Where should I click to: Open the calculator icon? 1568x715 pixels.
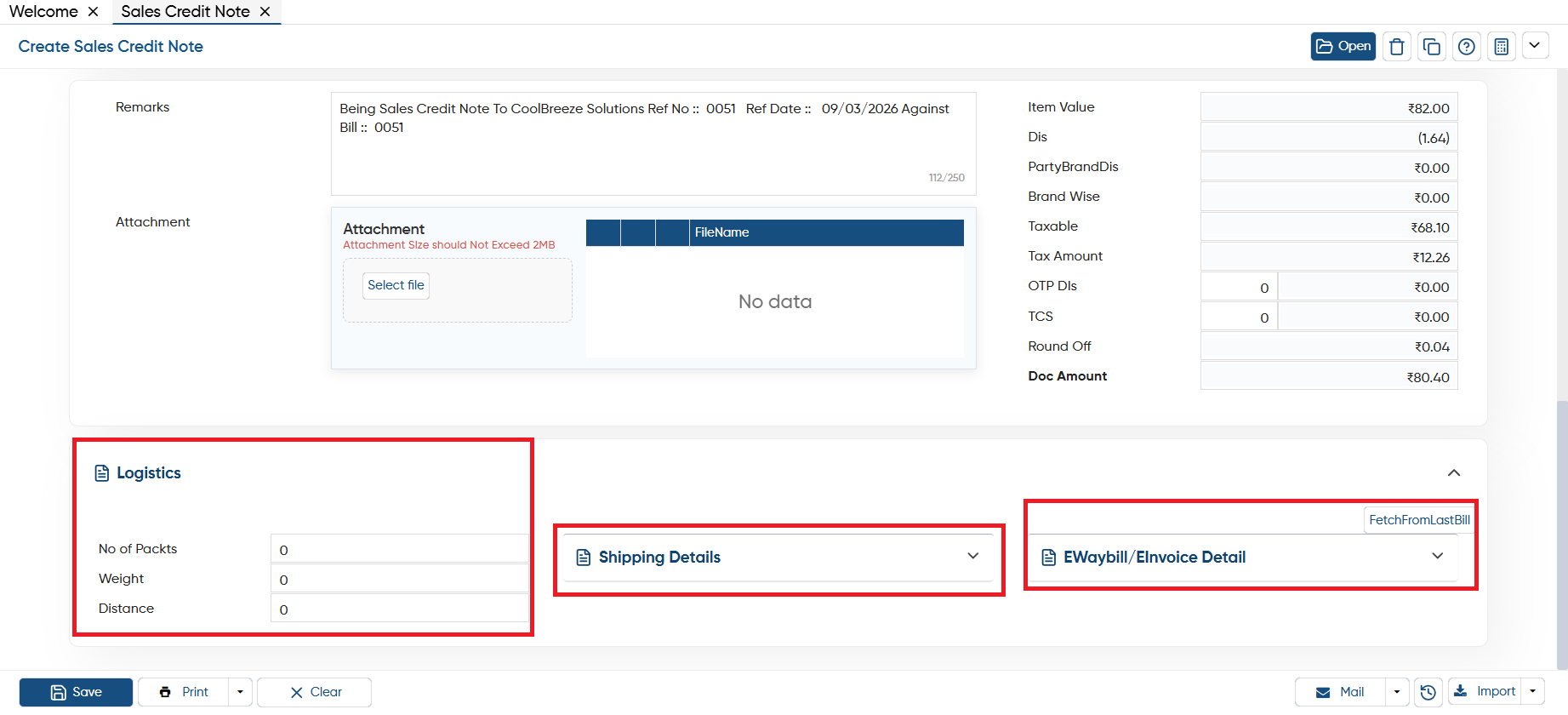(1502, 46)
